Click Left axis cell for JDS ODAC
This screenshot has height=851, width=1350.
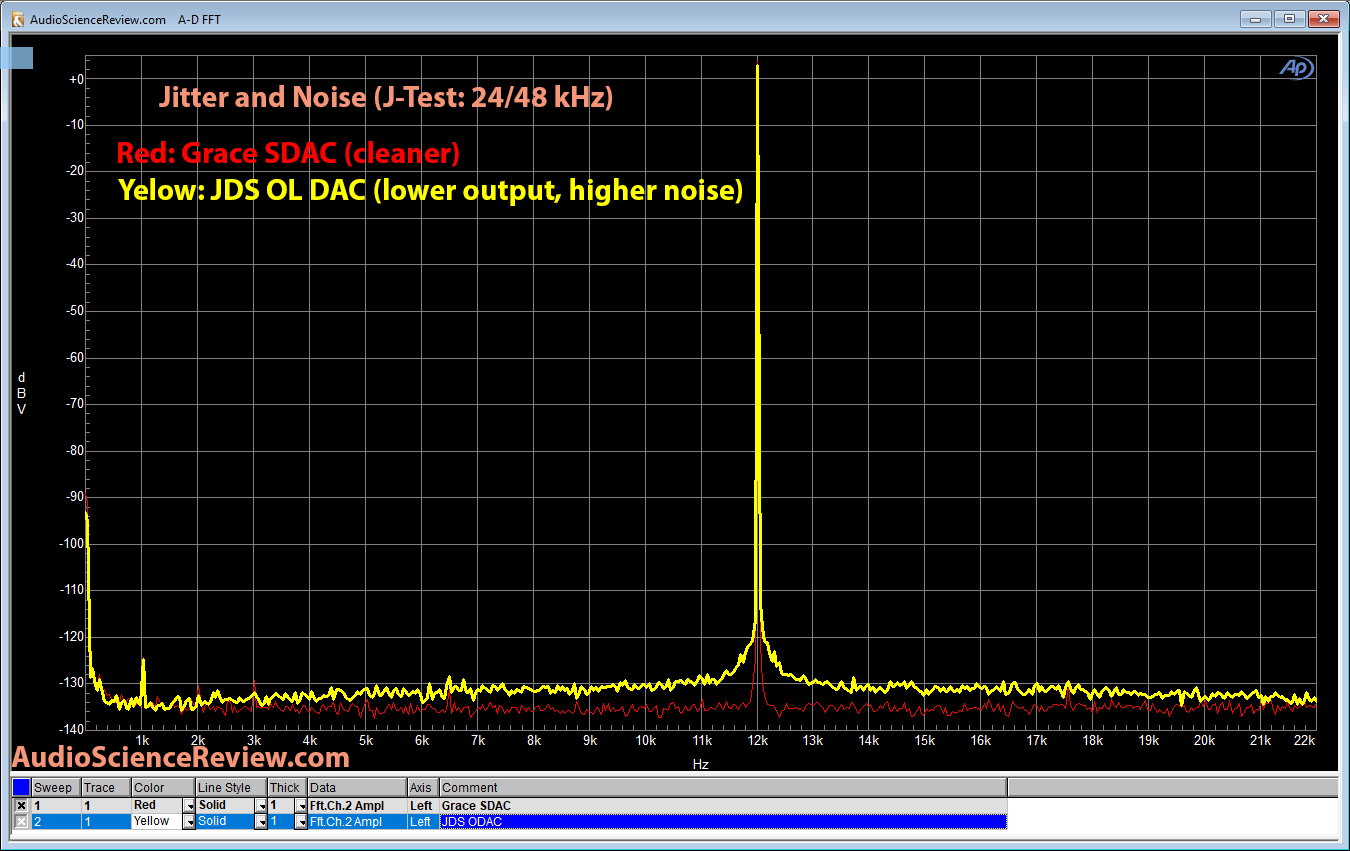click(423, 821)
